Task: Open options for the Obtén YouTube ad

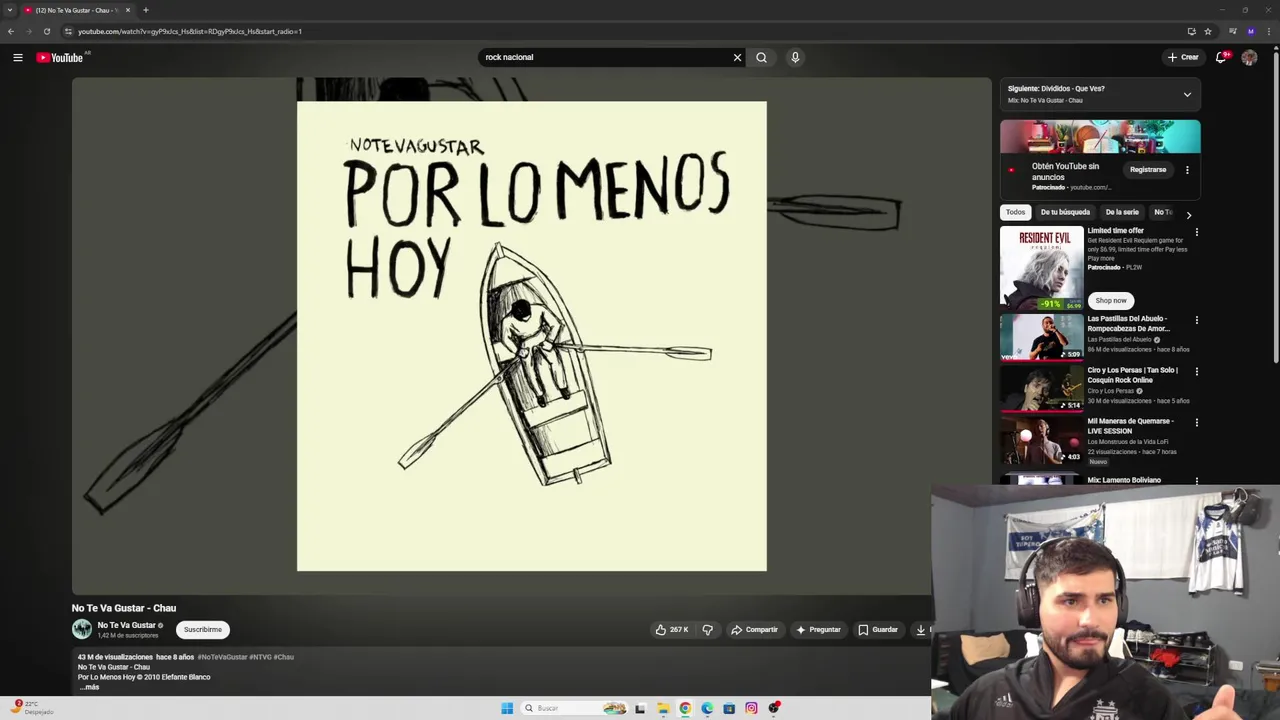Action: [1187, 170]
